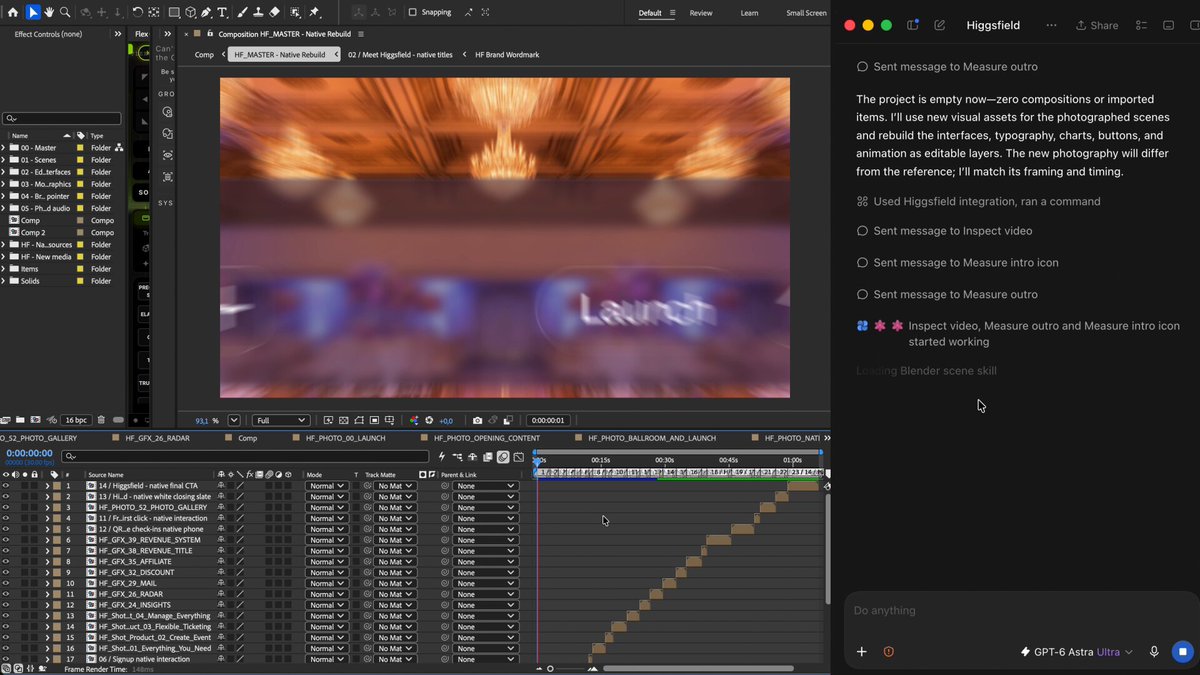
Task: Click the microphone icon in chat input
Action: click(x=1154, y=652)
